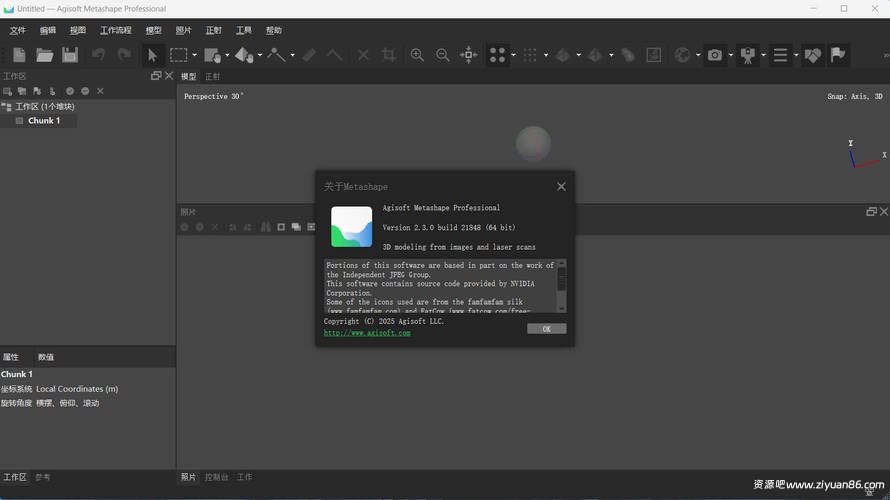The image size is (890, 500).
Task: Click the license text scrollbar in the About dialog
Action: (x=561, y=284)
